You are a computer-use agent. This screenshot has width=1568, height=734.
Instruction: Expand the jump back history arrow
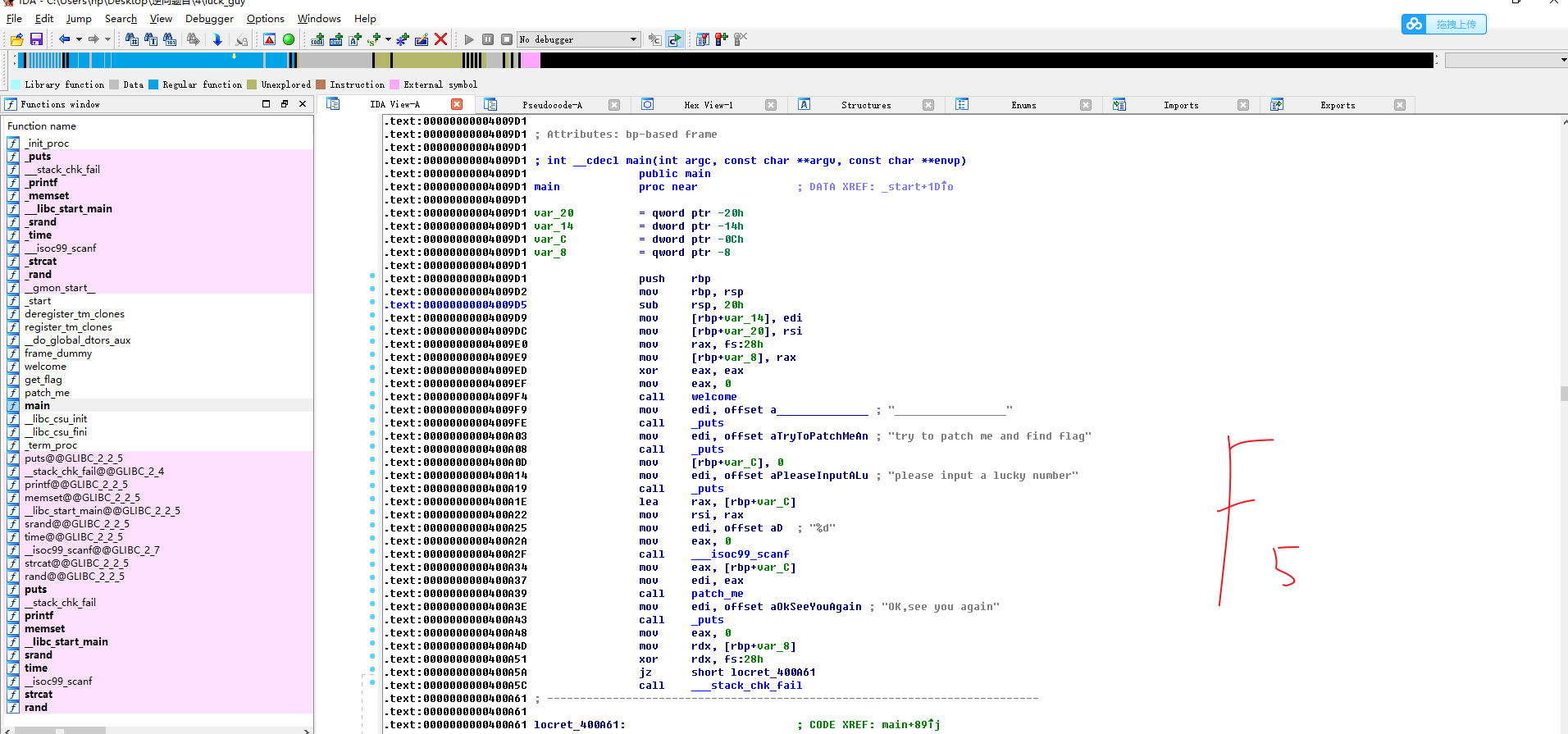(x=79, y=39)
